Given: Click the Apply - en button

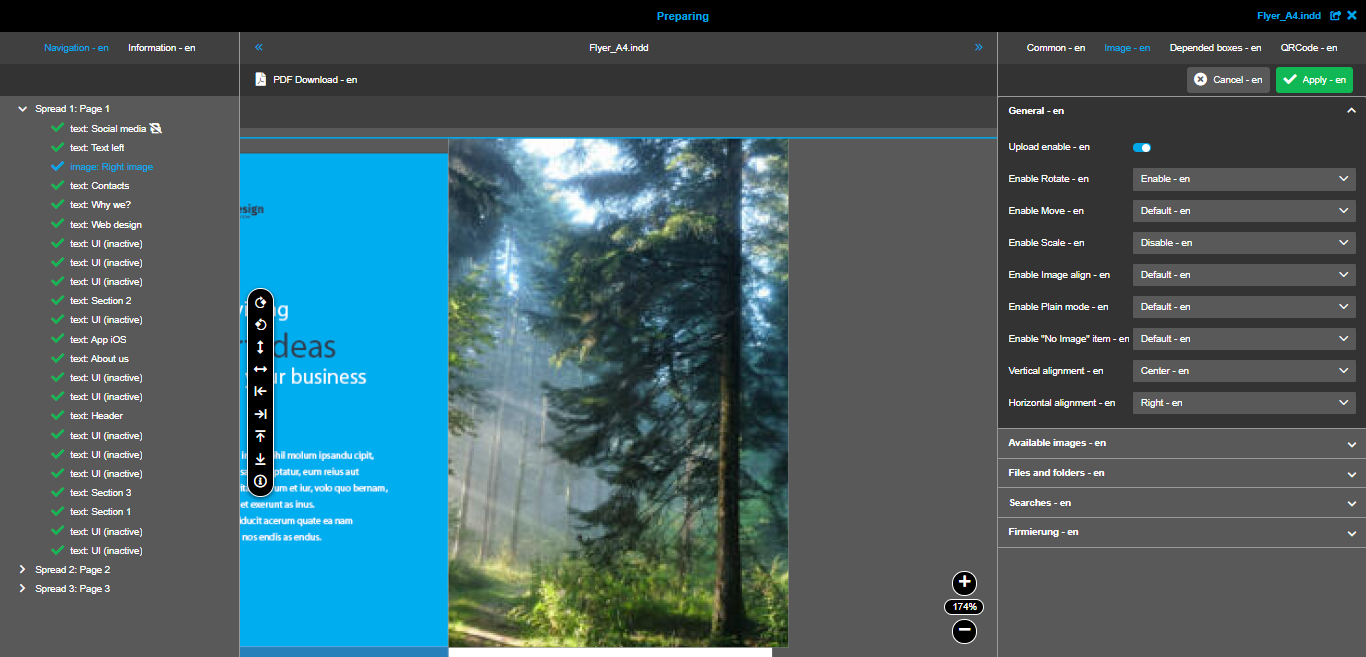Looking at the screenshot, I should (x=1314, y=80).
